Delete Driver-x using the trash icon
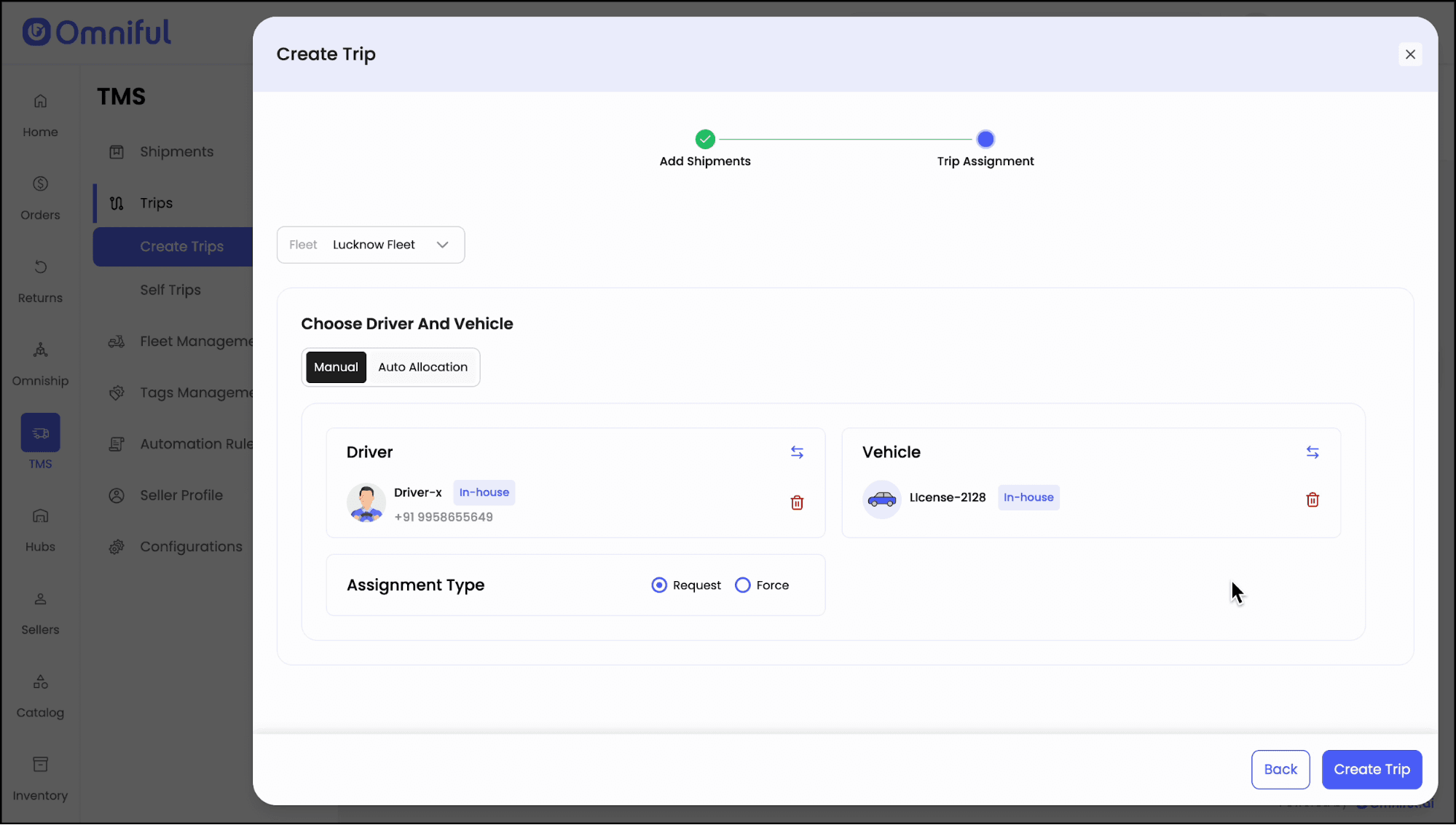The height and width of the screenshot is (825, 1456). click(x=797, y=502)
